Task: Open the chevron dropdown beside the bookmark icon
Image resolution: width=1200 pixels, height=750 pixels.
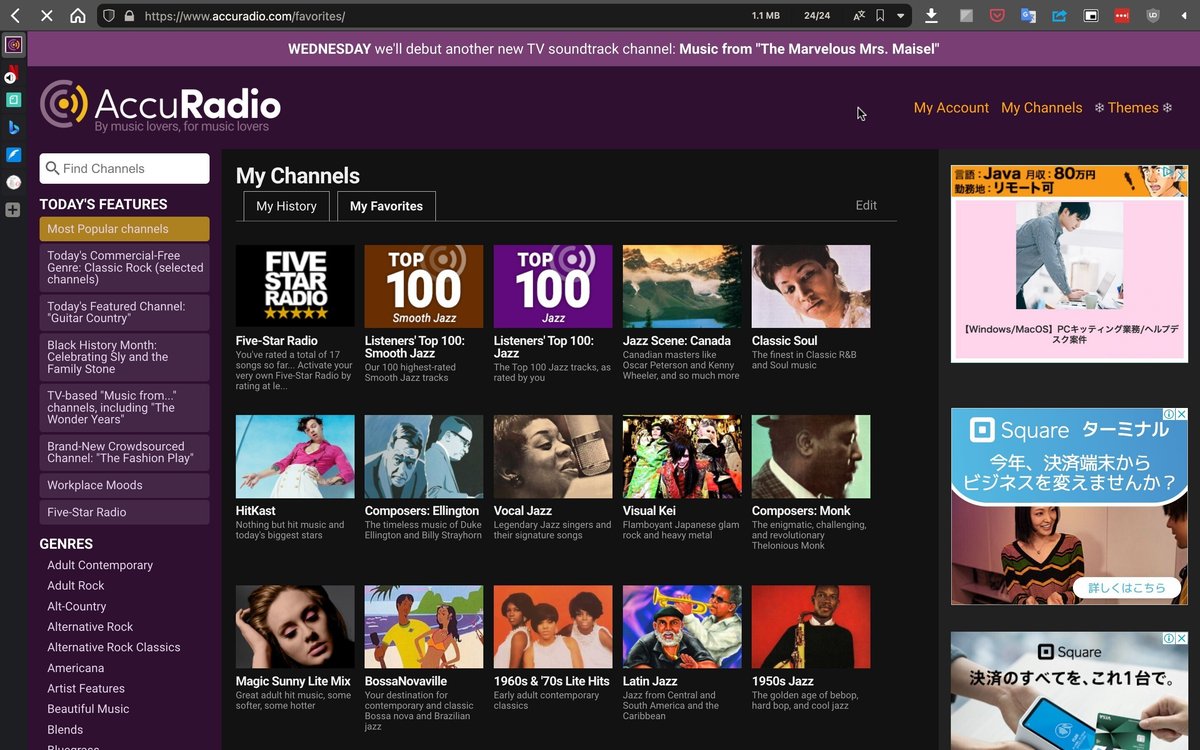Action: point(902,15)
